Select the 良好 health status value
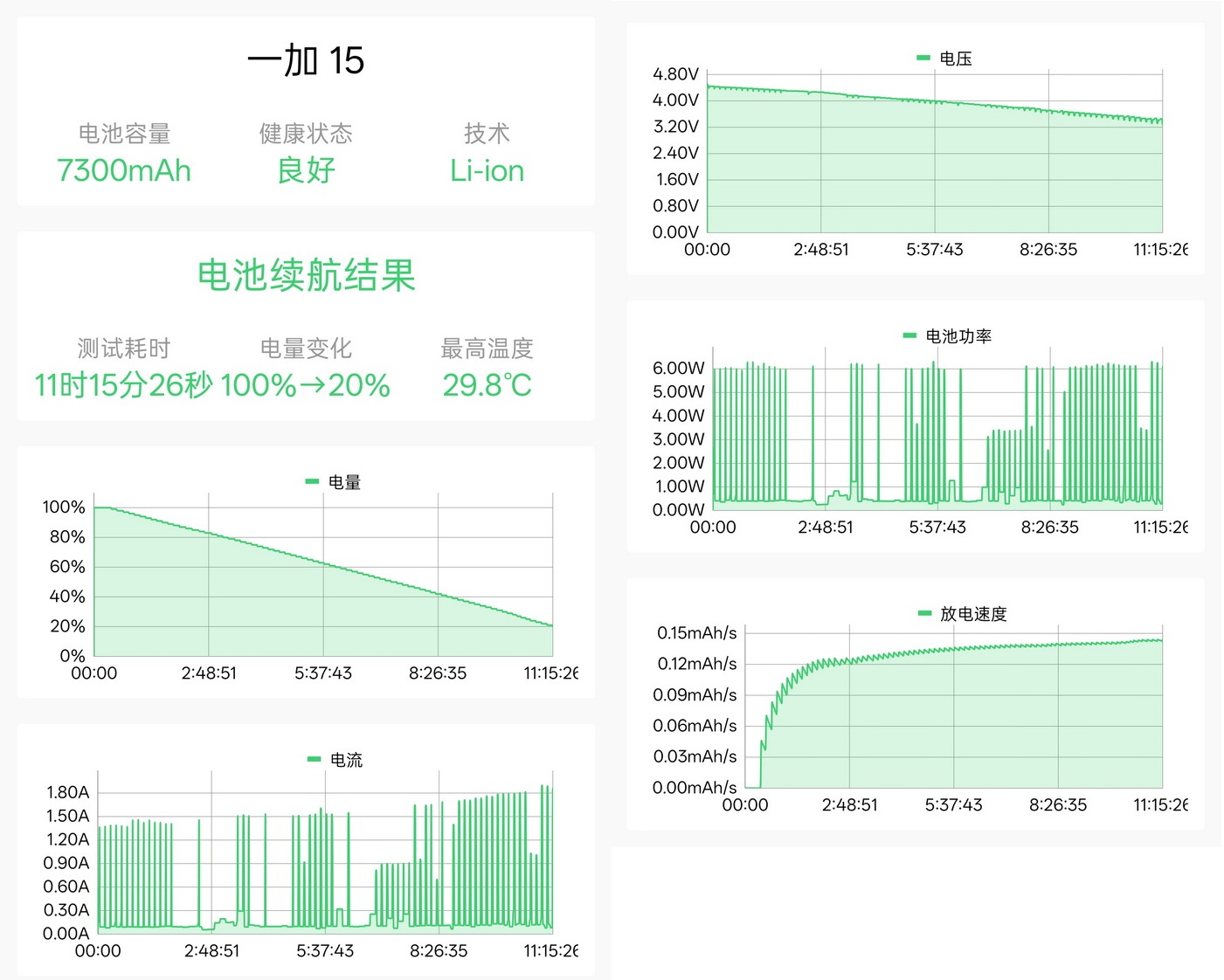Viewport: 1224px width, 980px height. pos(306,170)
